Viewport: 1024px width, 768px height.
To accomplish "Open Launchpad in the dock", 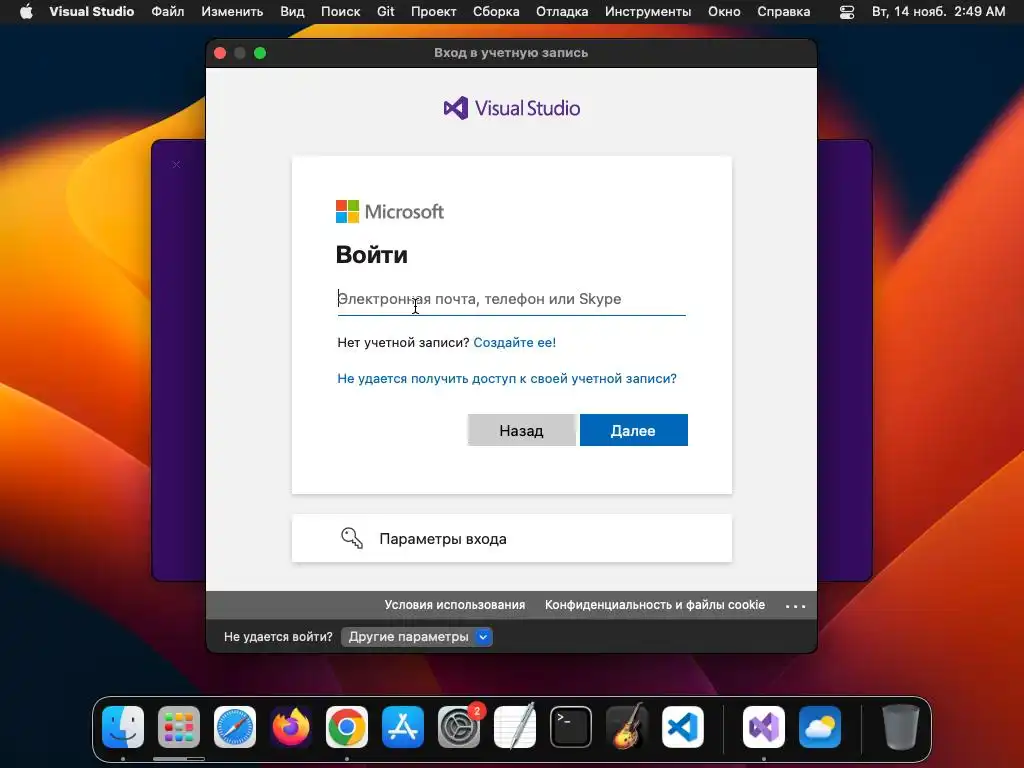I will coord(179,727).
